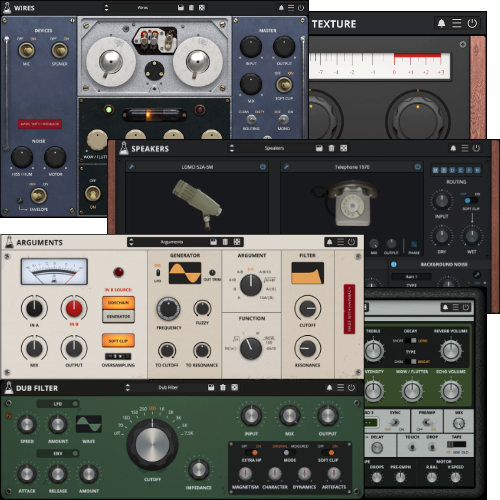Open the Speakers hamburger menu
500x500 pixels.
pos(465,148)
